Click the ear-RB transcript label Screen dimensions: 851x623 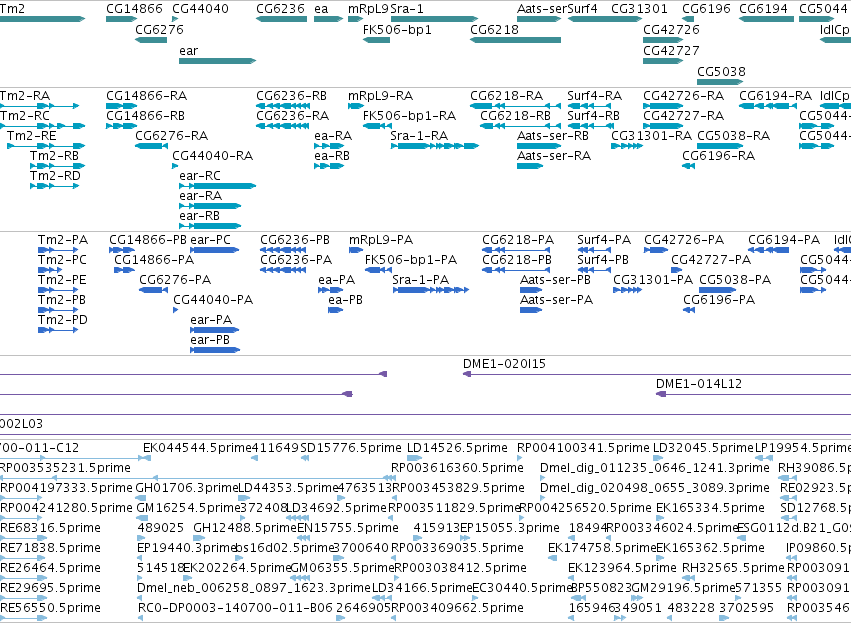[200, 216]
